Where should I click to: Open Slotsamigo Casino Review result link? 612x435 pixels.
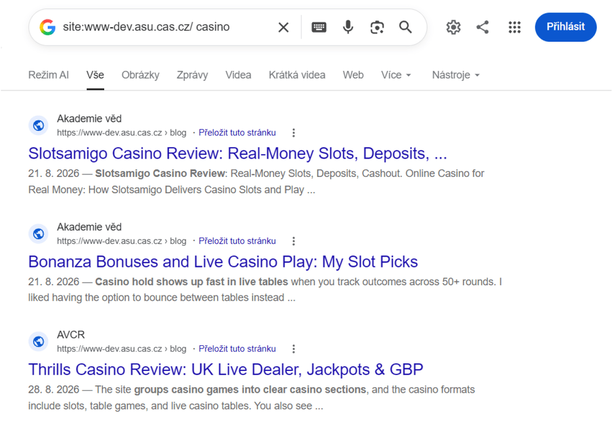click(x=237, y=153)
